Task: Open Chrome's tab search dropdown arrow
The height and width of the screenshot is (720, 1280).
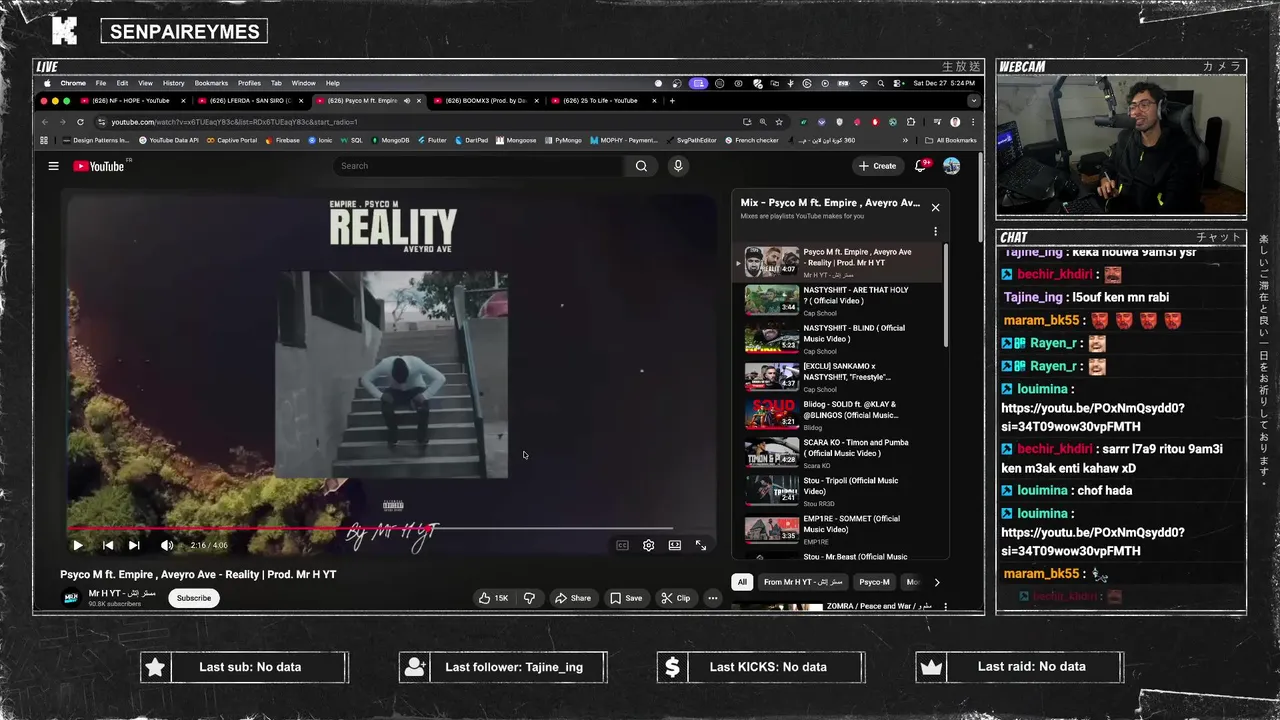Action: pyautogui.click(x=973, y=101)
